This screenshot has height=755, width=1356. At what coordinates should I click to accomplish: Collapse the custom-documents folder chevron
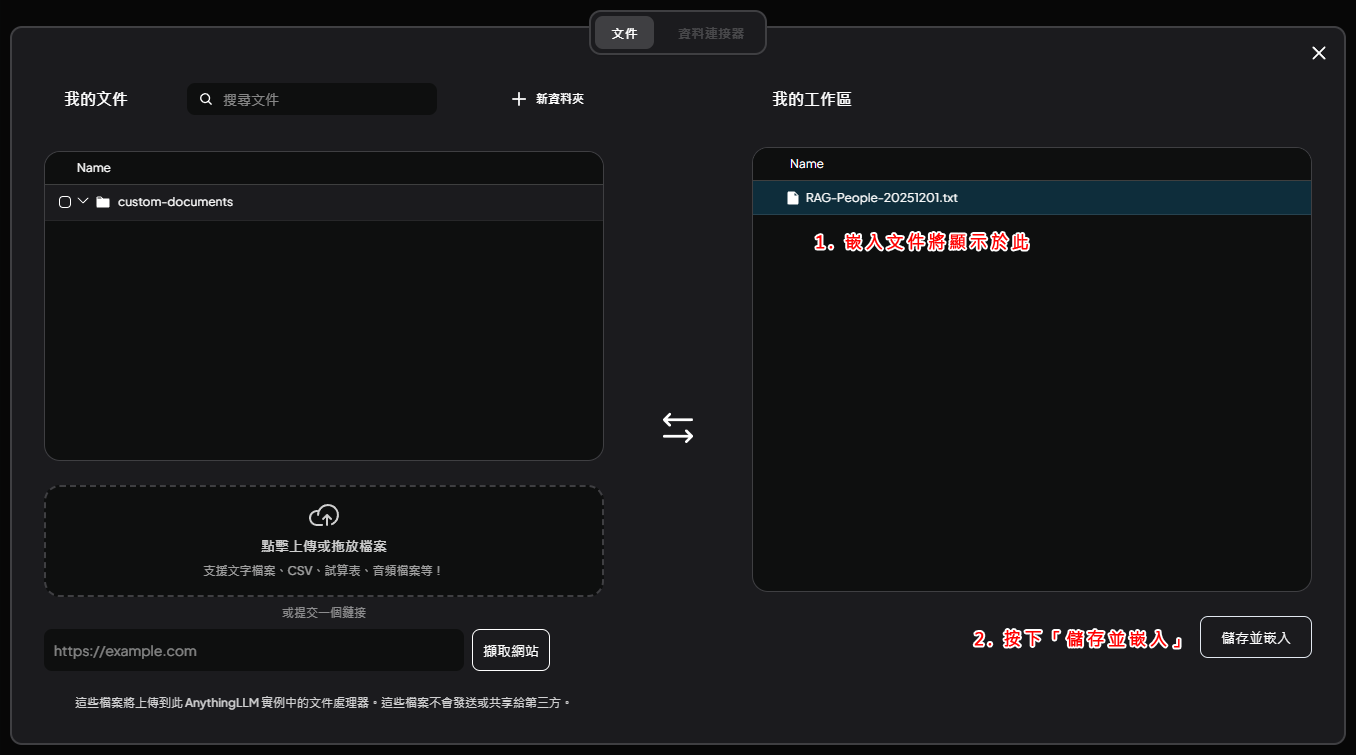pos(83,201)
